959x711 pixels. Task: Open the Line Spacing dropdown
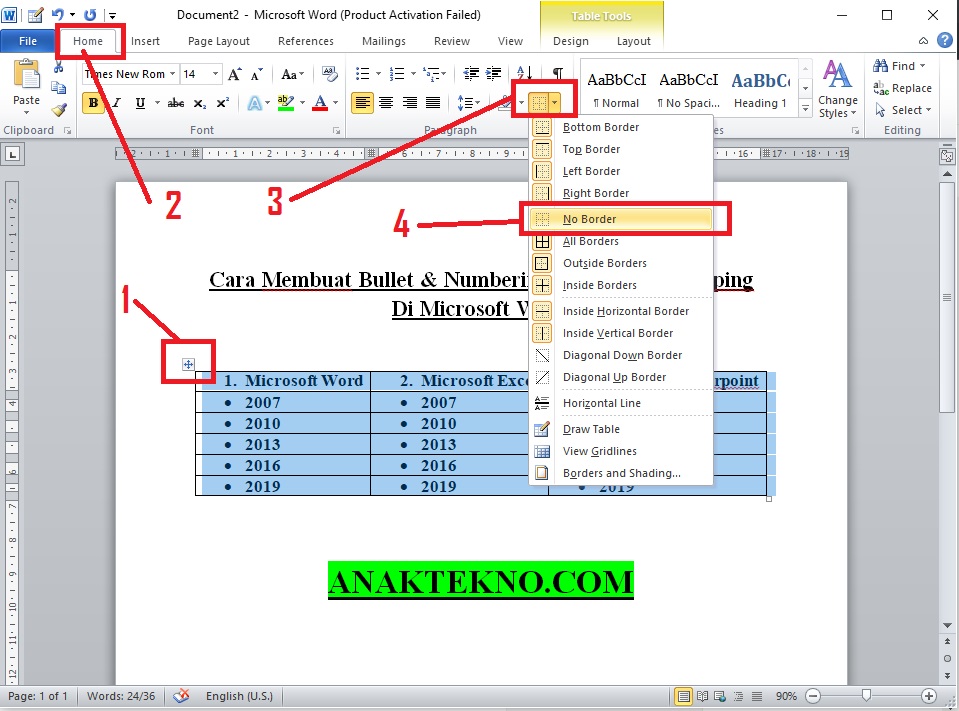point(468,103)
